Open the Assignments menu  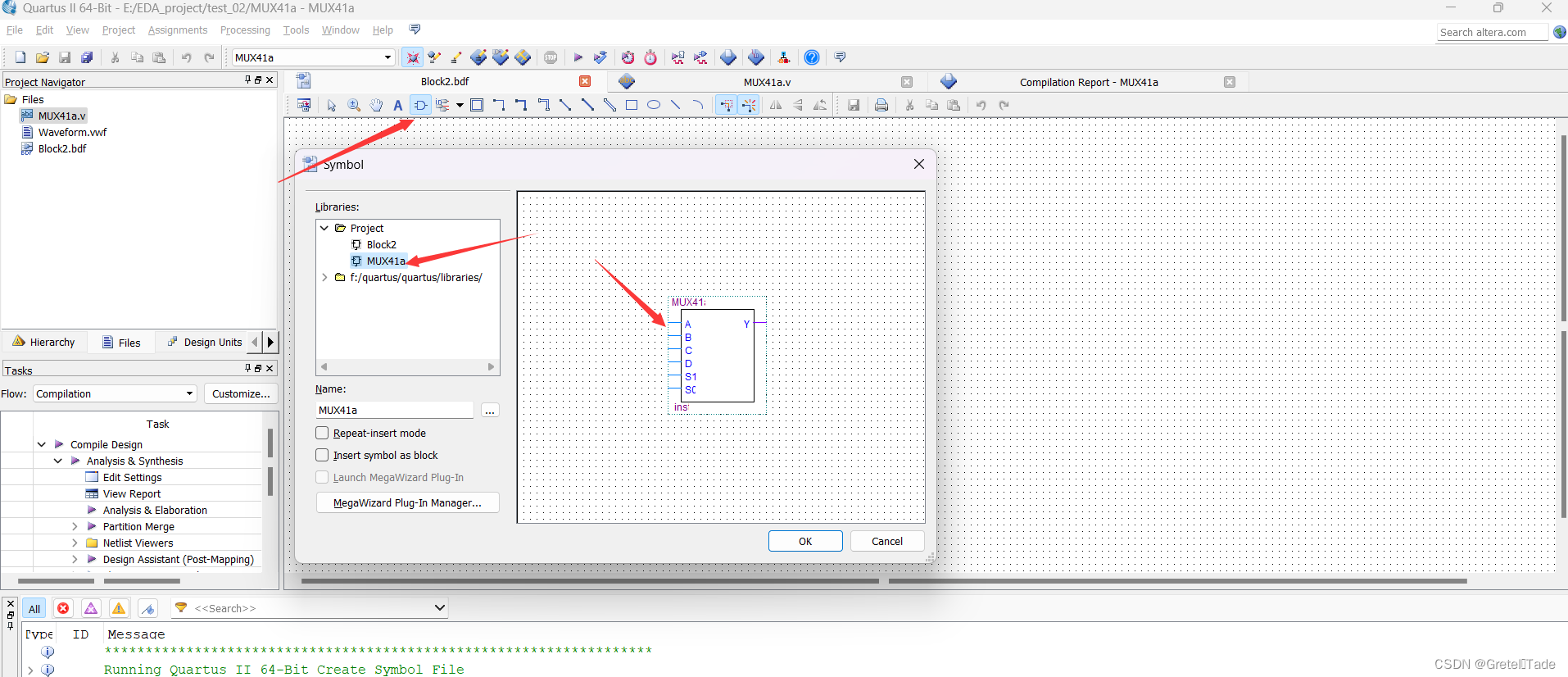[x=178, y=30]
